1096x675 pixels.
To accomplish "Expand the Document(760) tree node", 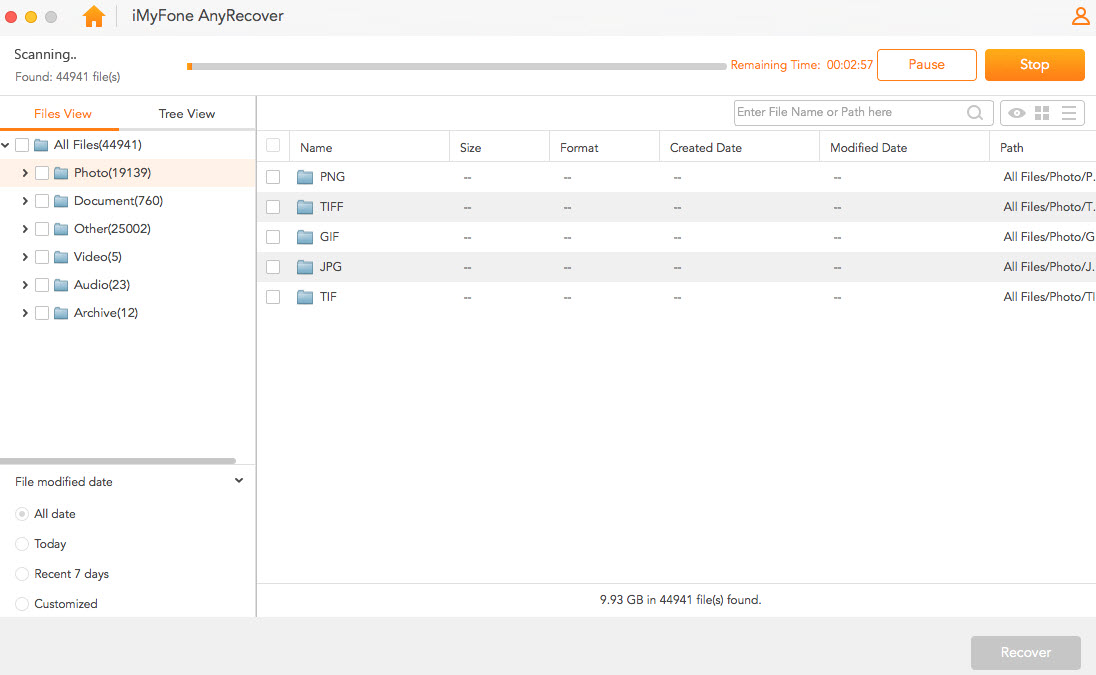I will point(24,201).
